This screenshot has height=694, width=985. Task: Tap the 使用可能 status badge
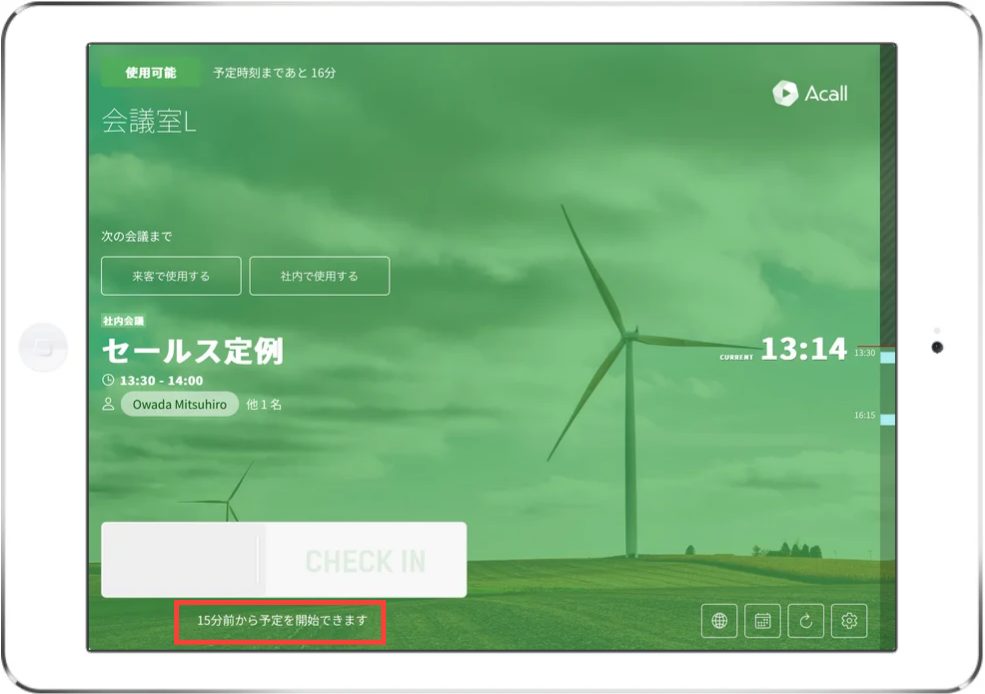pyautogui.click(x=150, y=73)
